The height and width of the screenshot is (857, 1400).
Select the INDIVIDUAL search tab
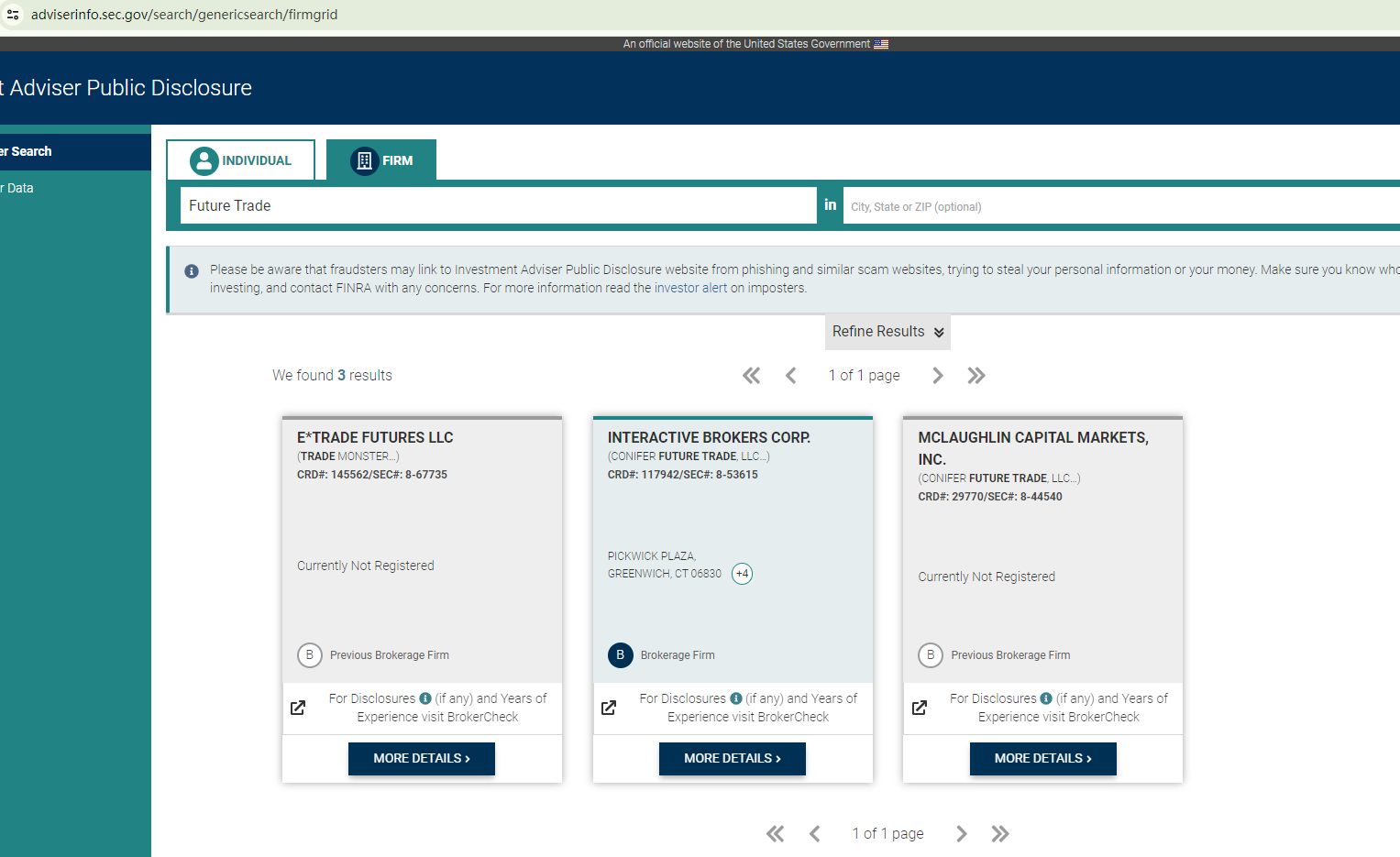pyautogui.click(x=241, y=160)
